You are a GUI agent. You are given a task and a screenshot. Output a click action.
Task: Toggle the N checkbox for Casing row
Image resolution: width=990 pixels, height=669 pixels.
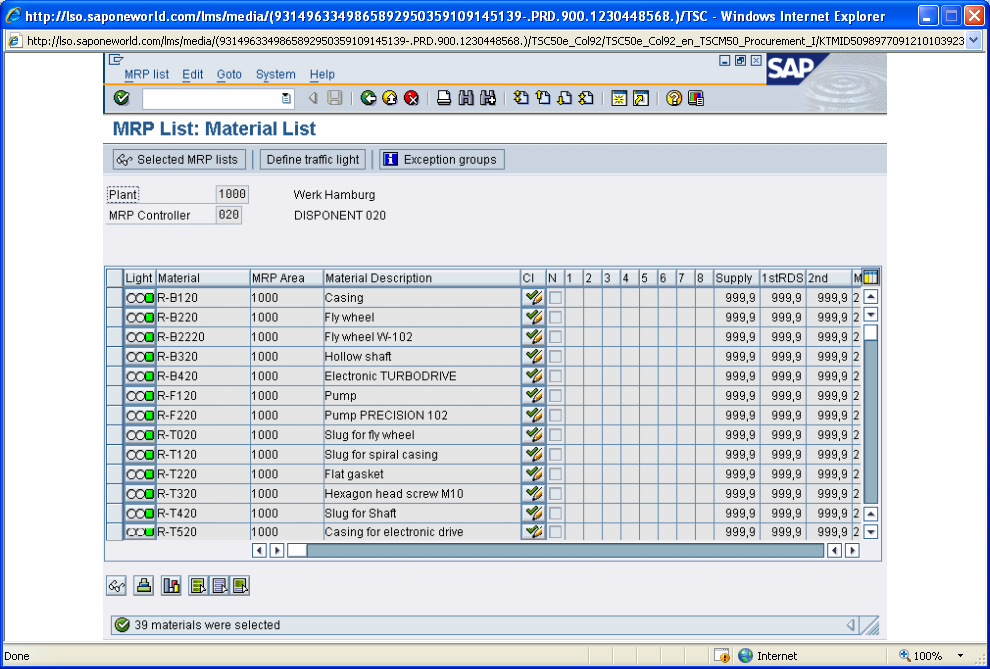pos(556,298)
